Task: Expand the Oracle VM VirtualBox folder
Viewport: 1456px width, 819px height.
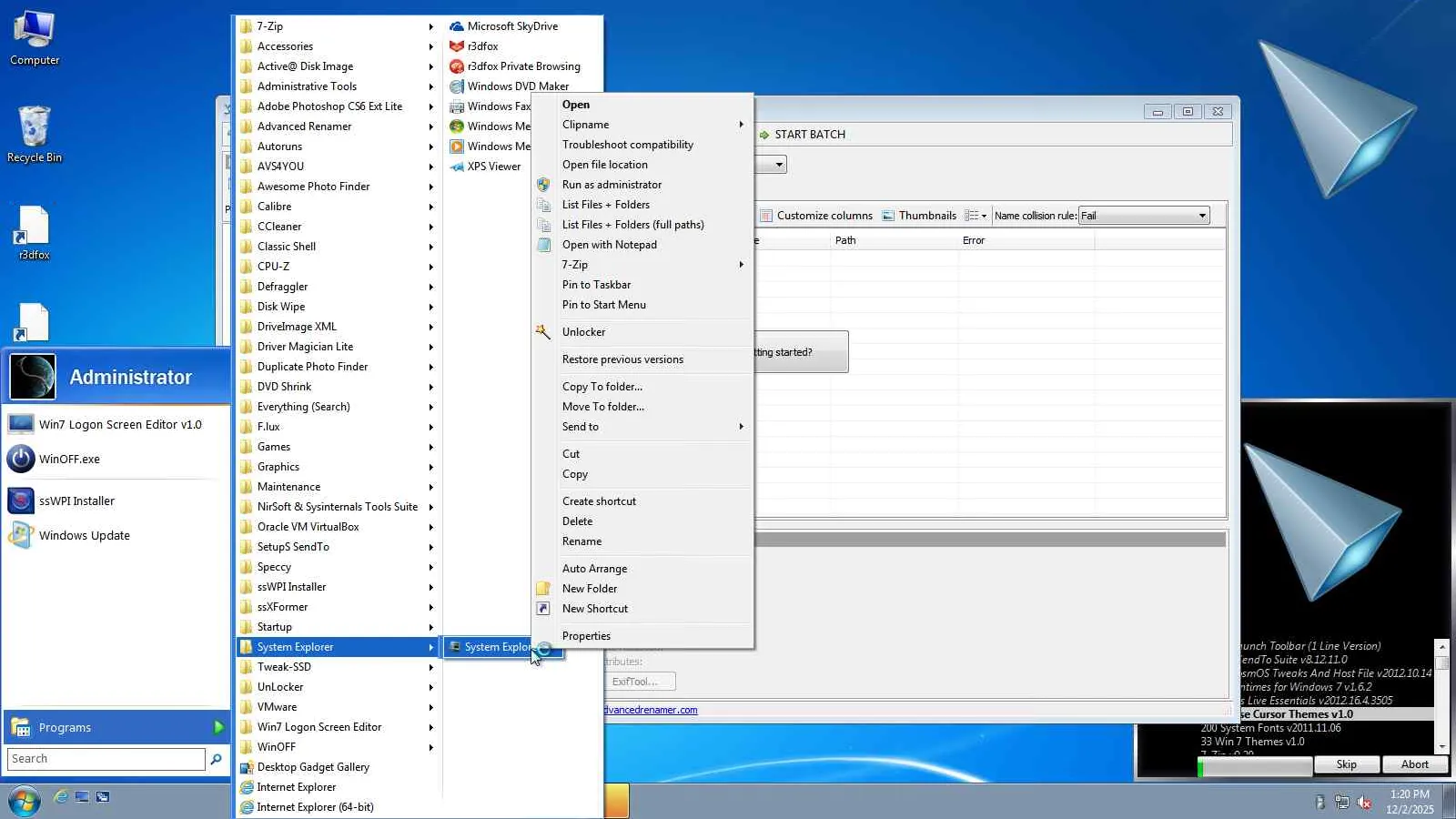Action: pos(337,527)
